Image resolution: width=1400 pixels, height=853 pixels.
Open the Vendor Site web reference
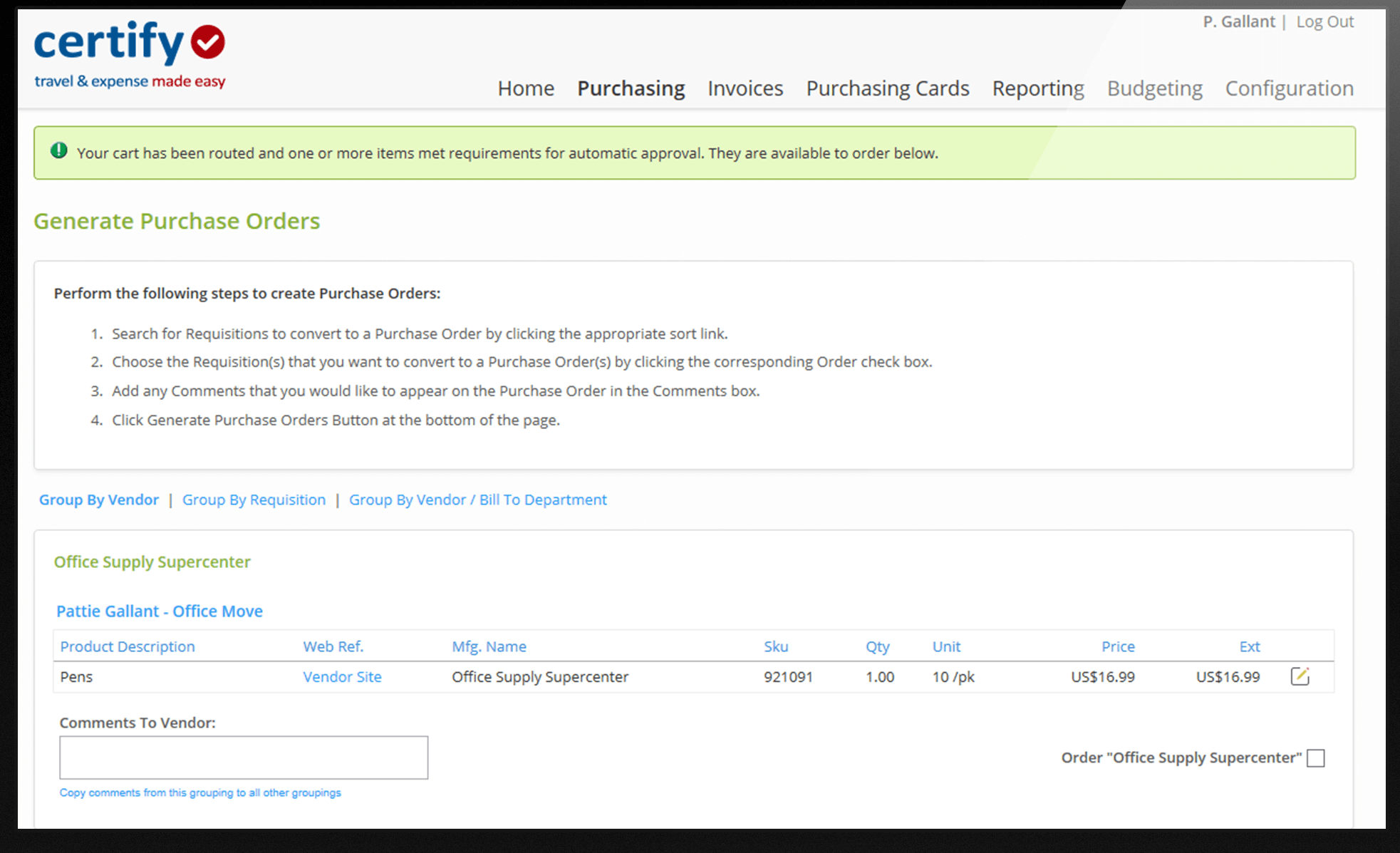(342, 677)
